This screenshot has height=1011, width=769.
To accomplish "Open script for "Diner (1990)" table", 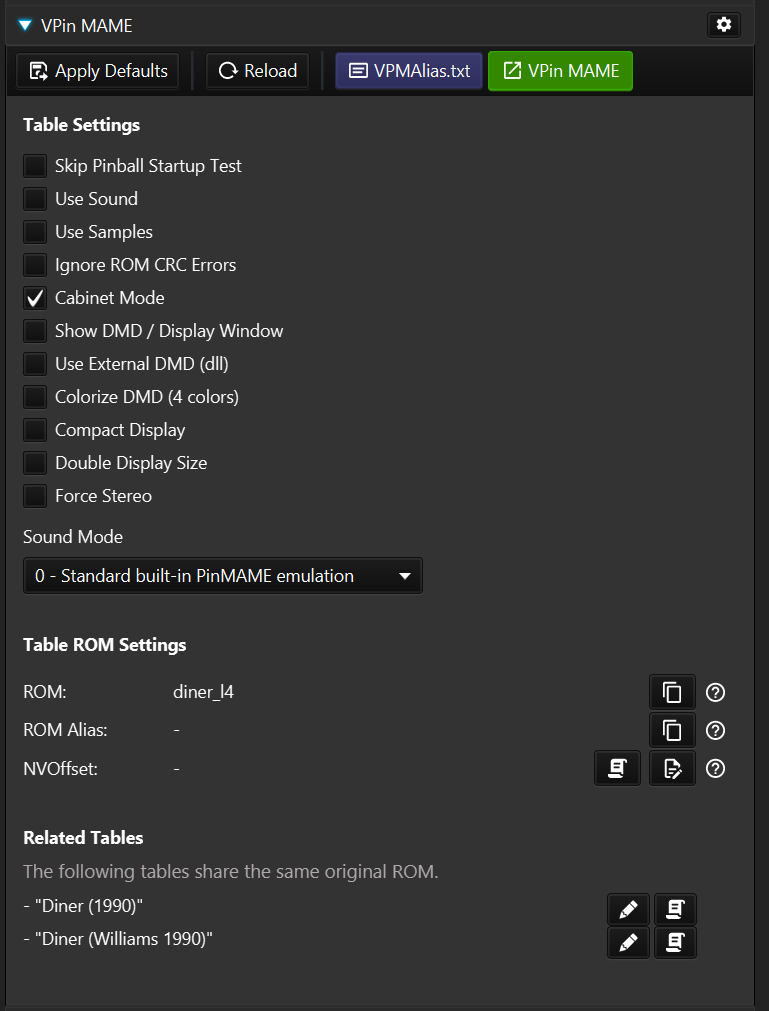I will (676, 910).
